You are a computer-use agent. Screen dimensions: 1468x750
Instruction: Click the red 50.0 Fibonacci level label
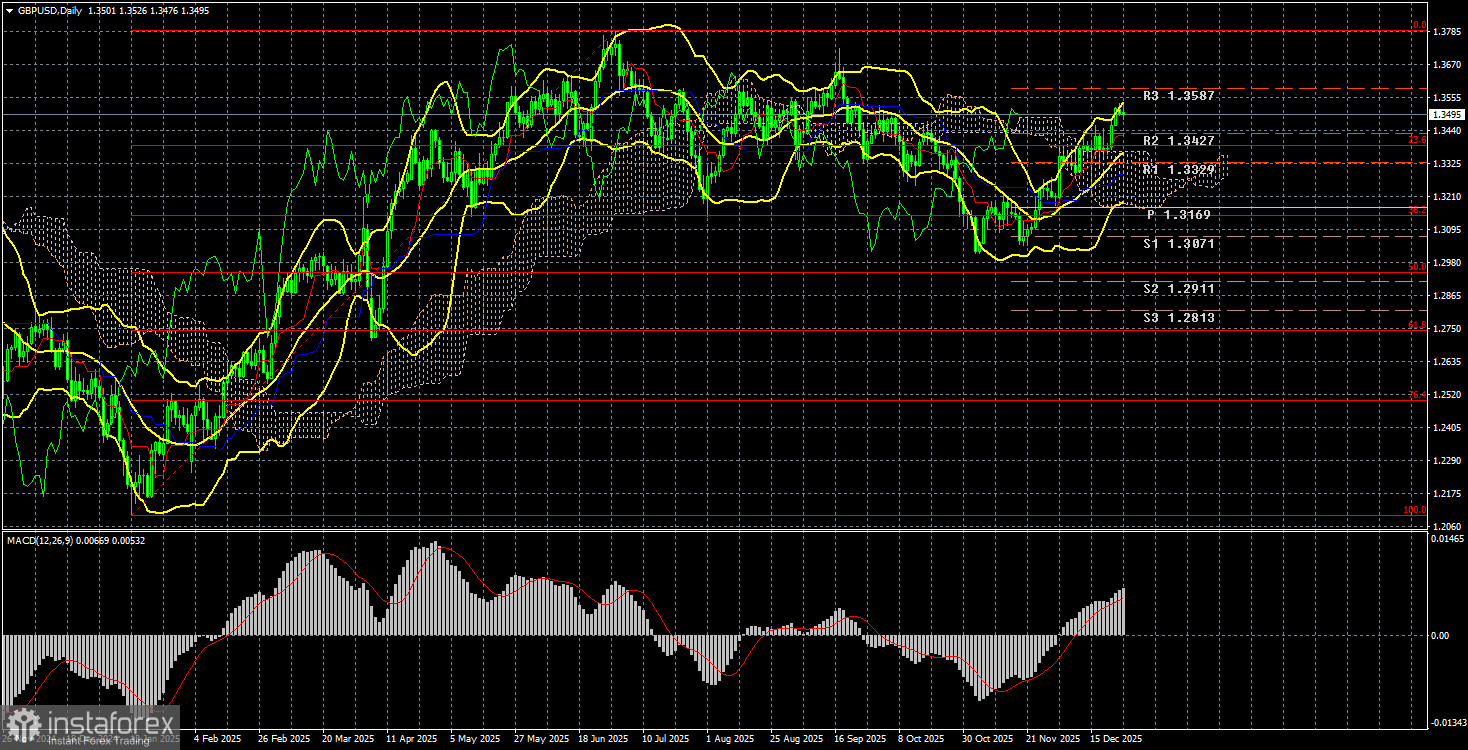point(1416,267)
